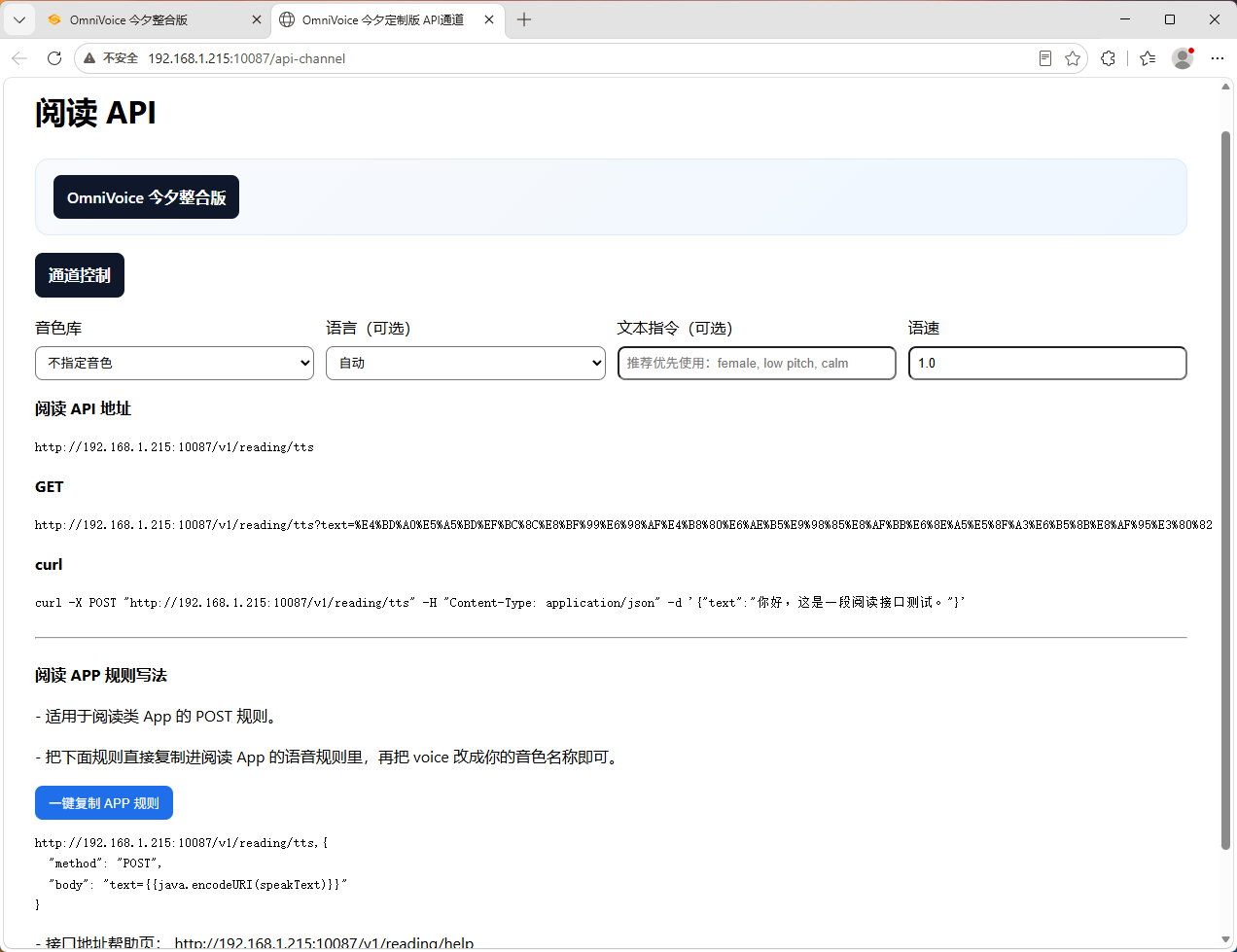Click the scrollbar up arrow
This screenshot has width=1237, height=952.
pyautogui.click(x=1225, y=88)
